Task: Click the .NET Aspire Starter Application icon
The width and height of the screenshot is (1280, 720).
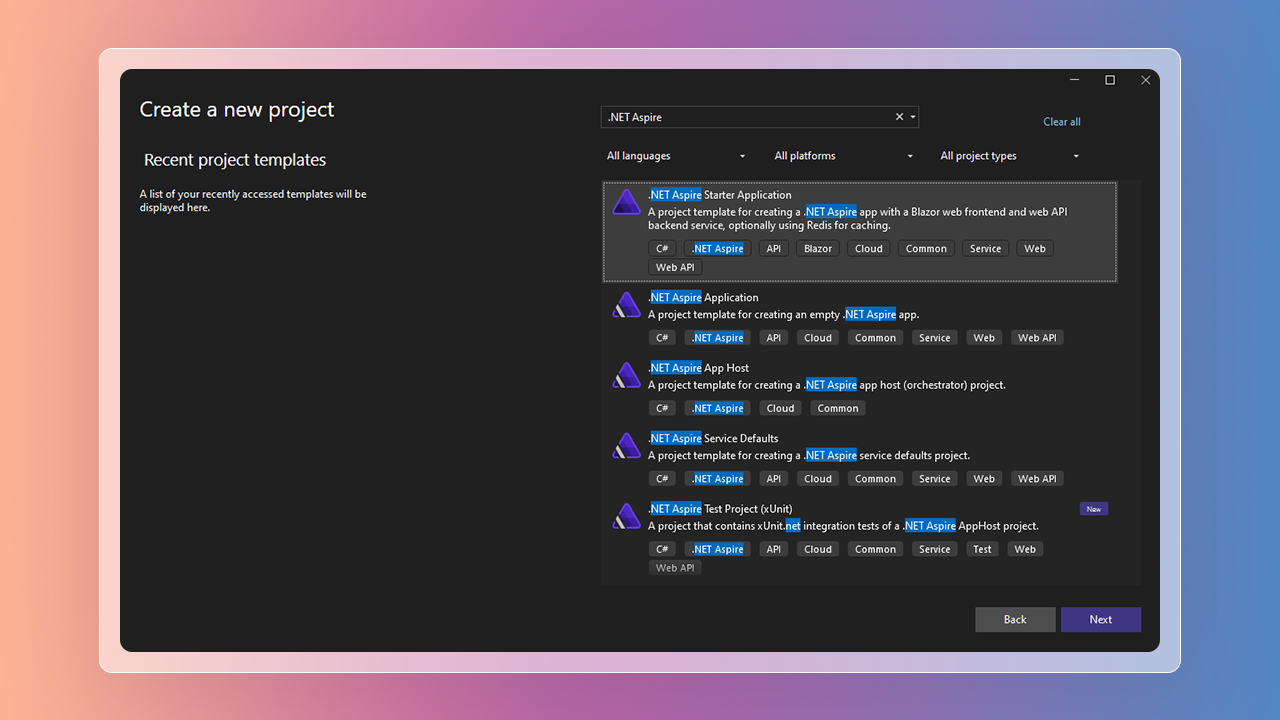Action: click(x=626, y=203)
